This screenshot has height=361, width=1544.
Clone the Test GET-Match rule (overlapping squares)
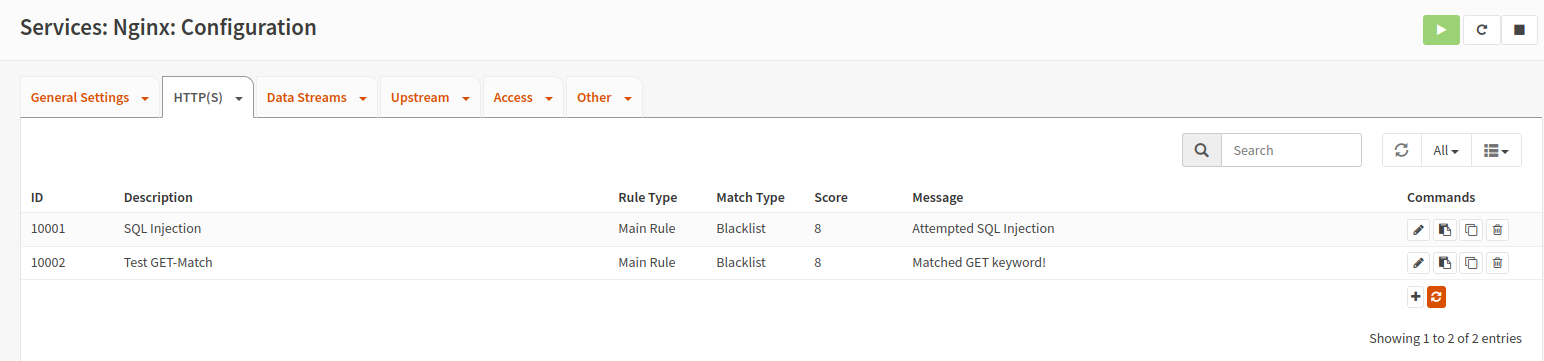click(x=1471, y=263)
